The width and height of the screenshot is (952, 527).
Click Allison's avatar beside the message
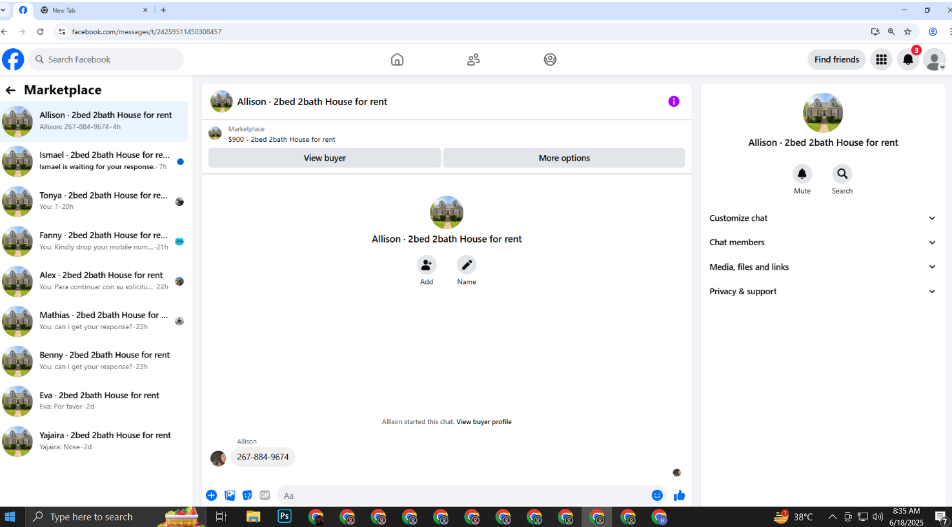coord(218,458)
